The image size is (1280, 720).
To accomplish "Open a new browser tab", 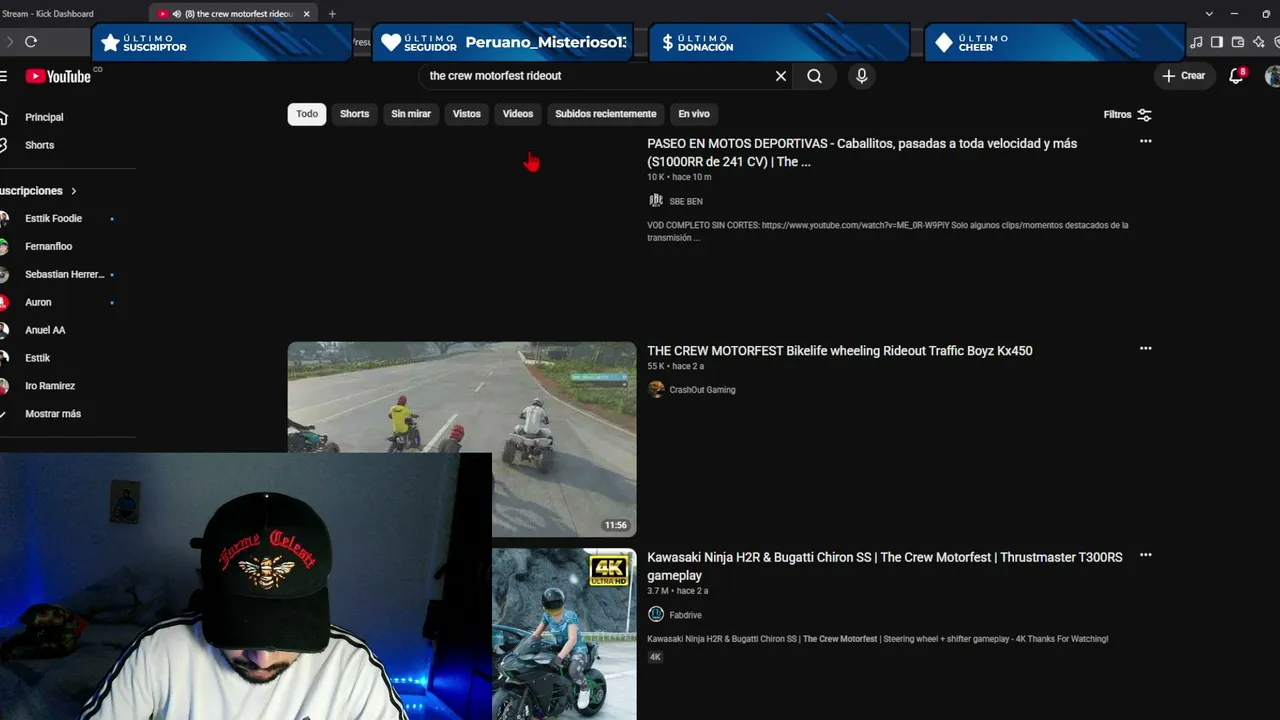I will click(x=332, y=14).
